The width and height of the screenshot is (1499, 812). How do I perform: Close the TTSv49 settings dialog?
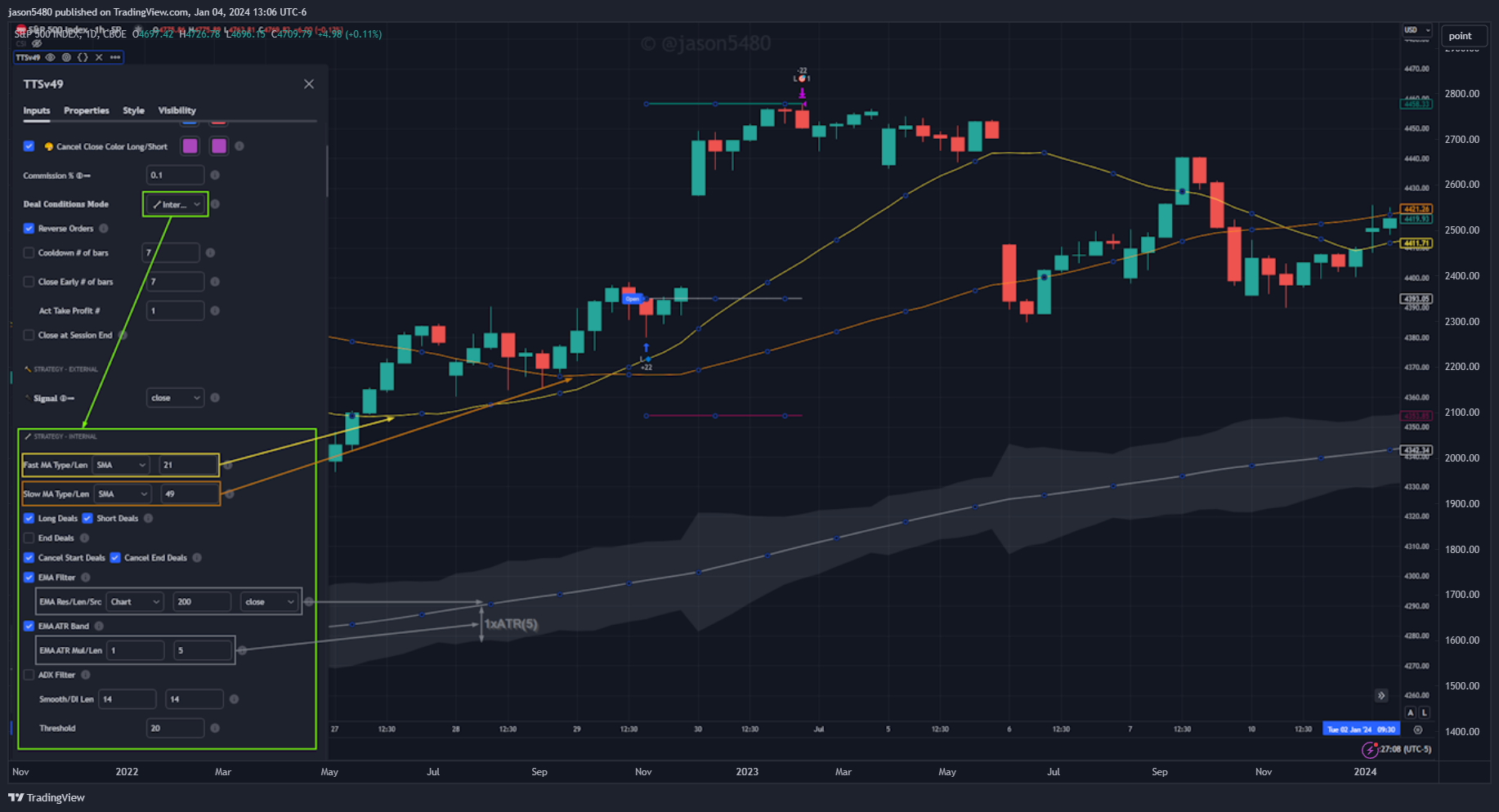[x=309, y=84]
